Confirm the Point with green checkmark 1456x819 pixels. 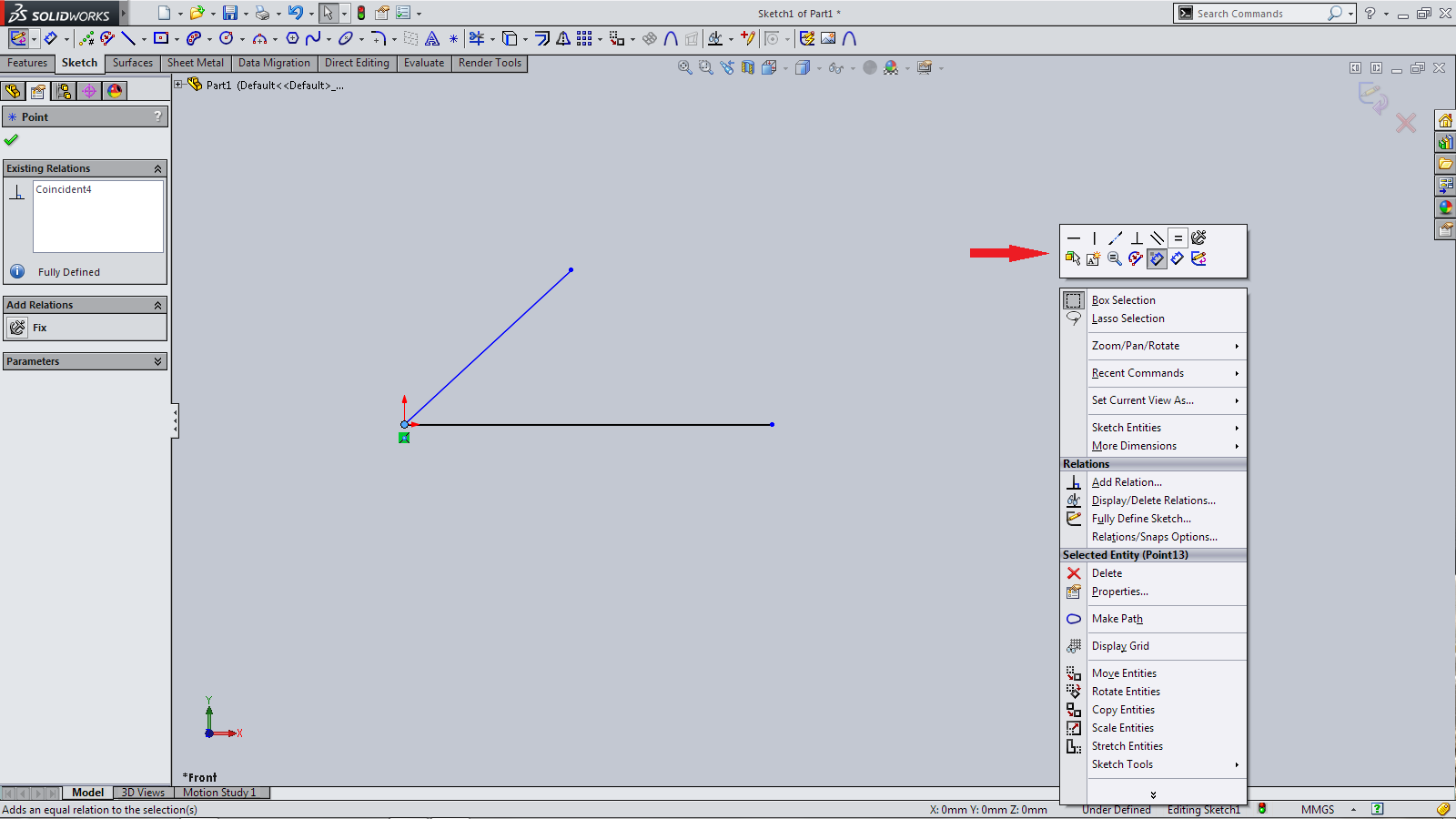12,140
